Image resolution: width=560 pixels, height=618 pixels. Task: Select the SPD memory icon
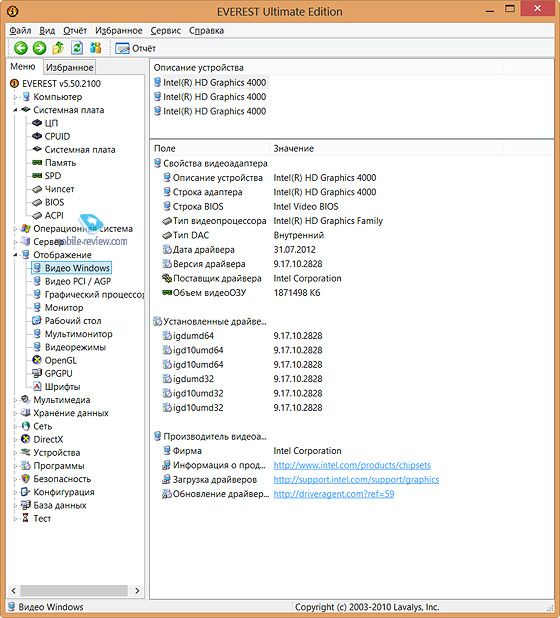pyautogui.click(x=37, y=176)
